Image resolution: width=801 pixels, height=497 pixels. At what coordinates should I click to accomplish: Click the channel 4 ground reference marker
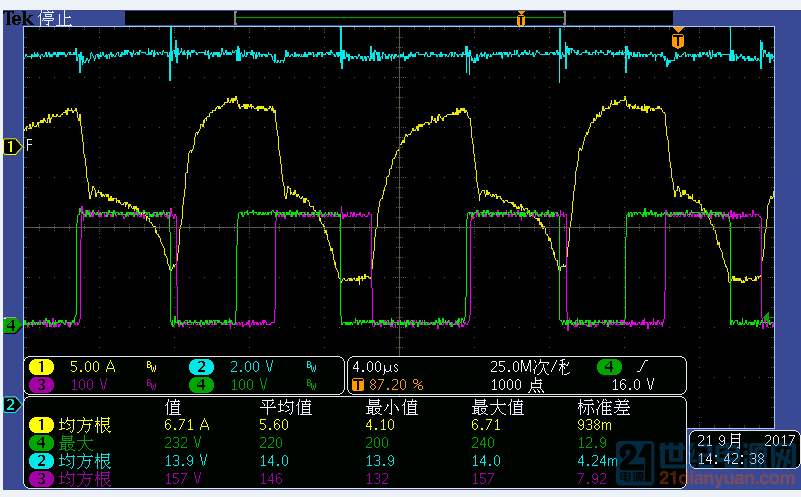pos(11,325)
